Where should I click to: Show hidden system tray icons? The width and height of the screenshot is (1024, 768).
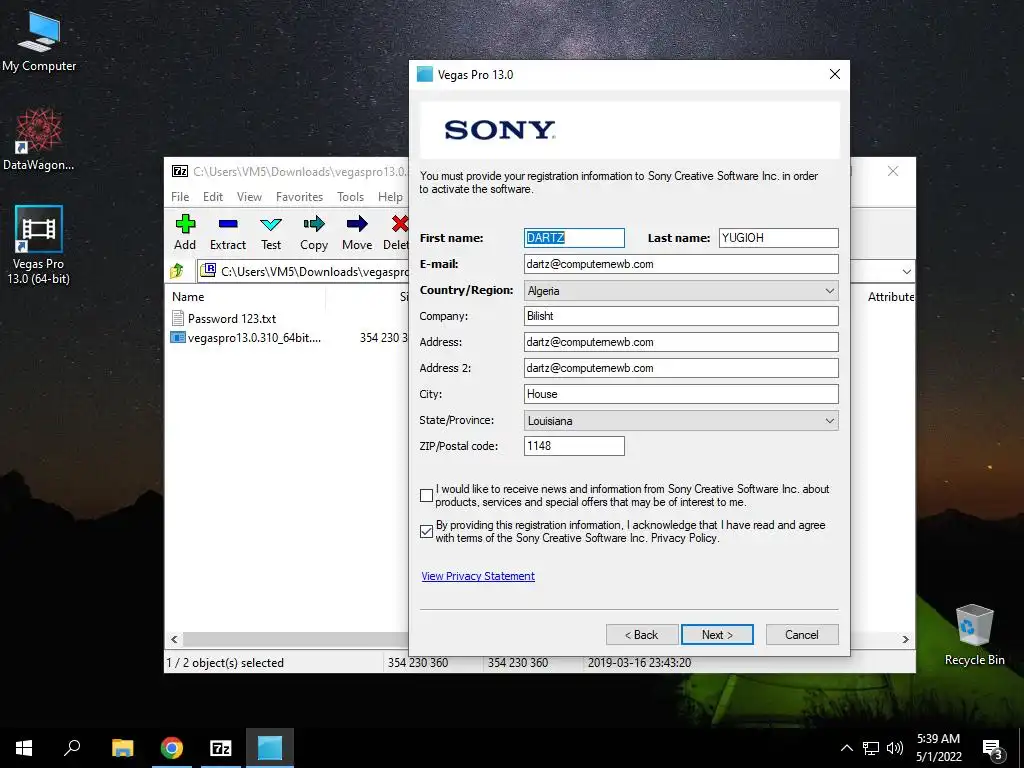click(x=846, y=748)
